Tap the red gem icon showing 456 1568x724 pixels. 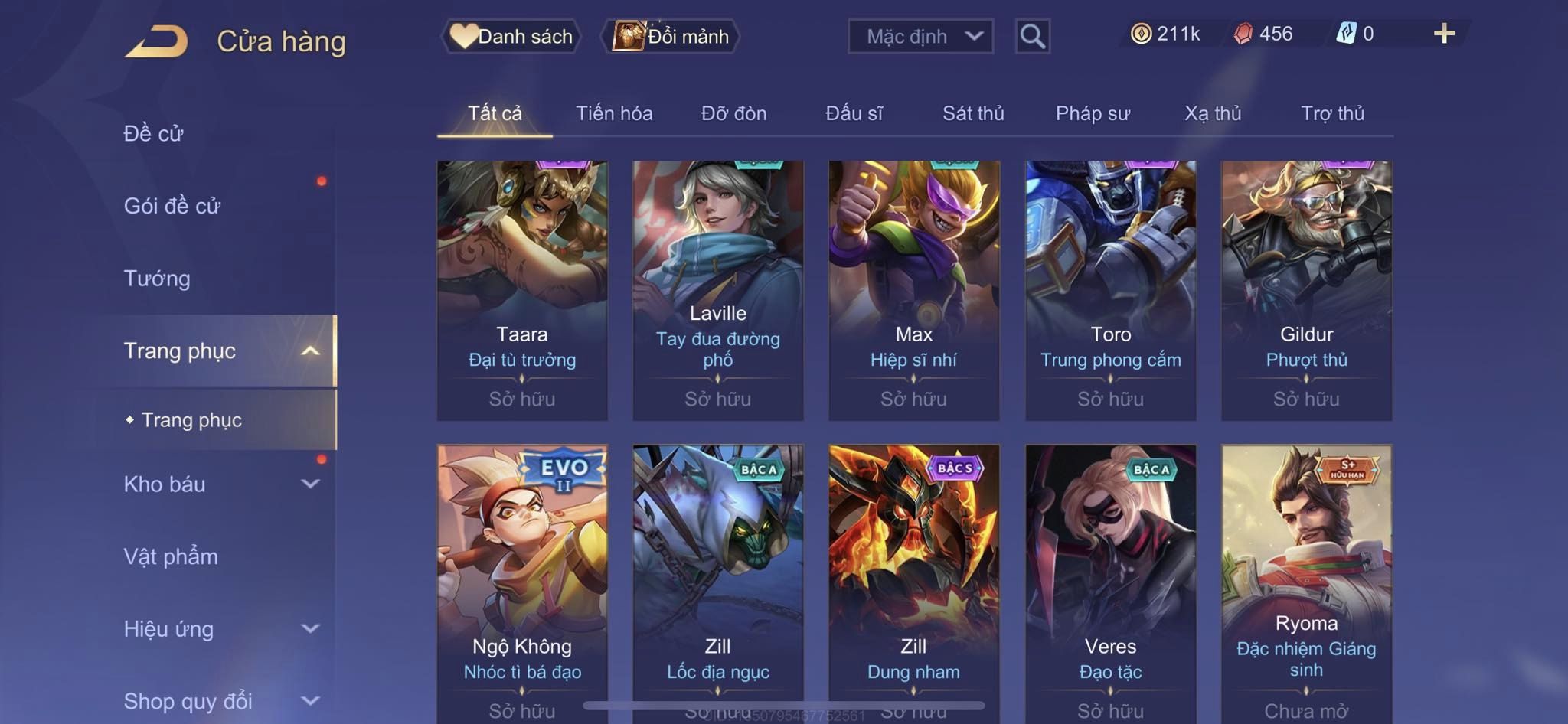point(1243,34)
